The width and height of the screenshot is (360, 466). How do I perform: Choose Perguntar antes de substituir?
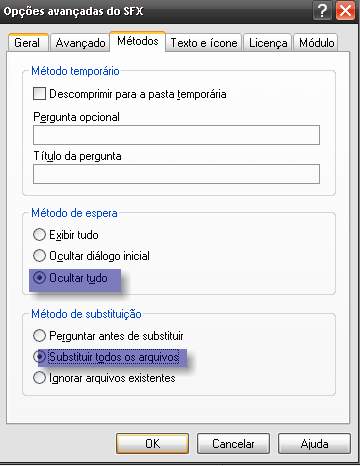pyautogui.click(x=39, y=336)
